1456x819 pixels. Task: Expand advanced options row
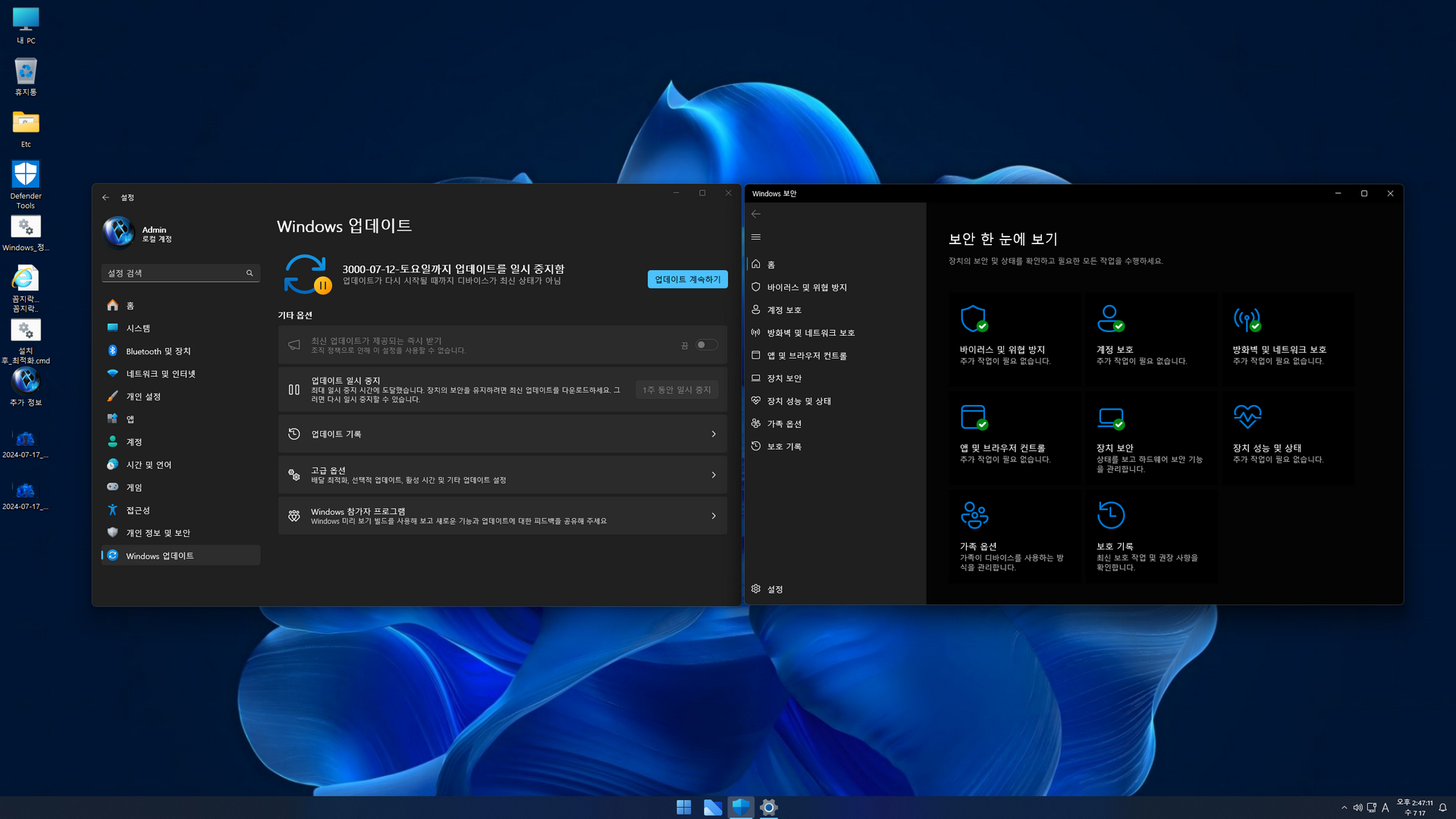coord(502,475)
